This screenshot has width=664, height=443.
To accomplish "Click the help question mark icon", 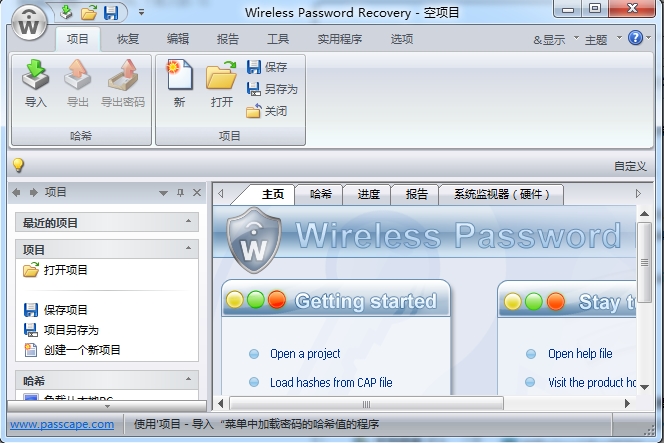I will tap(635, 39).
